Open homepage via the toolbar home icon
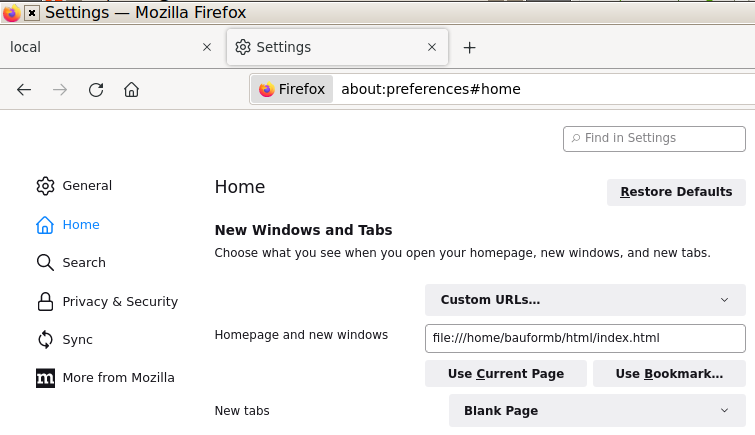 click(131, 90)
